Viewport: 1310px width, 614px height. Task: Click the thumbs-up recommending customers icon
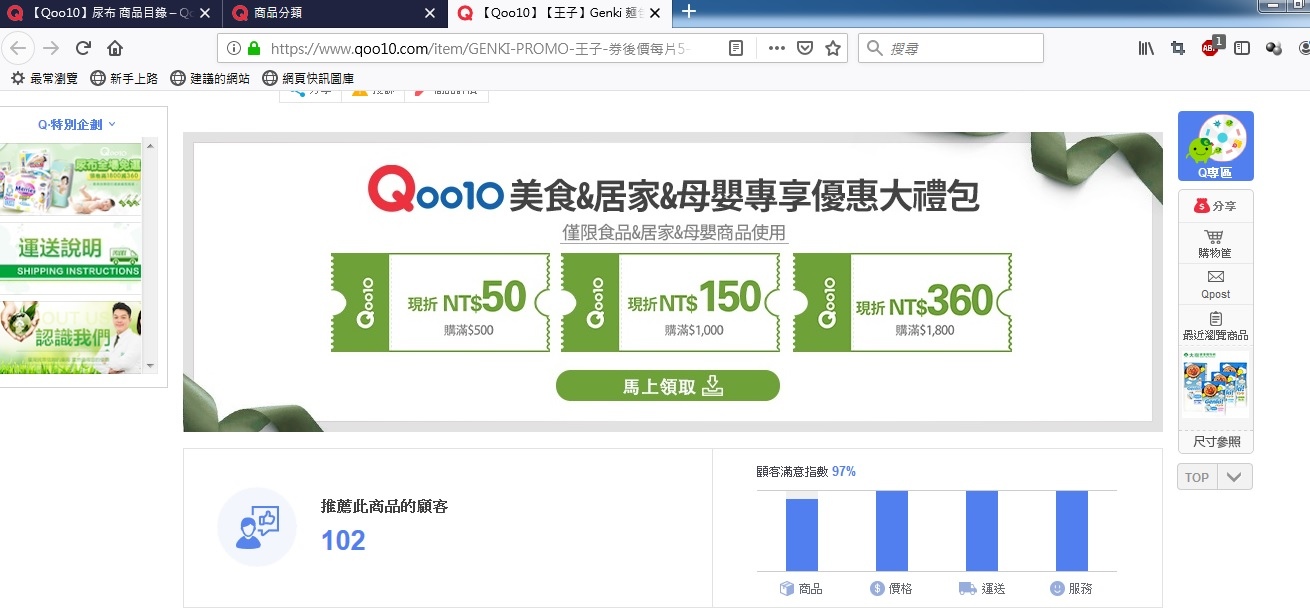point(257,527)
